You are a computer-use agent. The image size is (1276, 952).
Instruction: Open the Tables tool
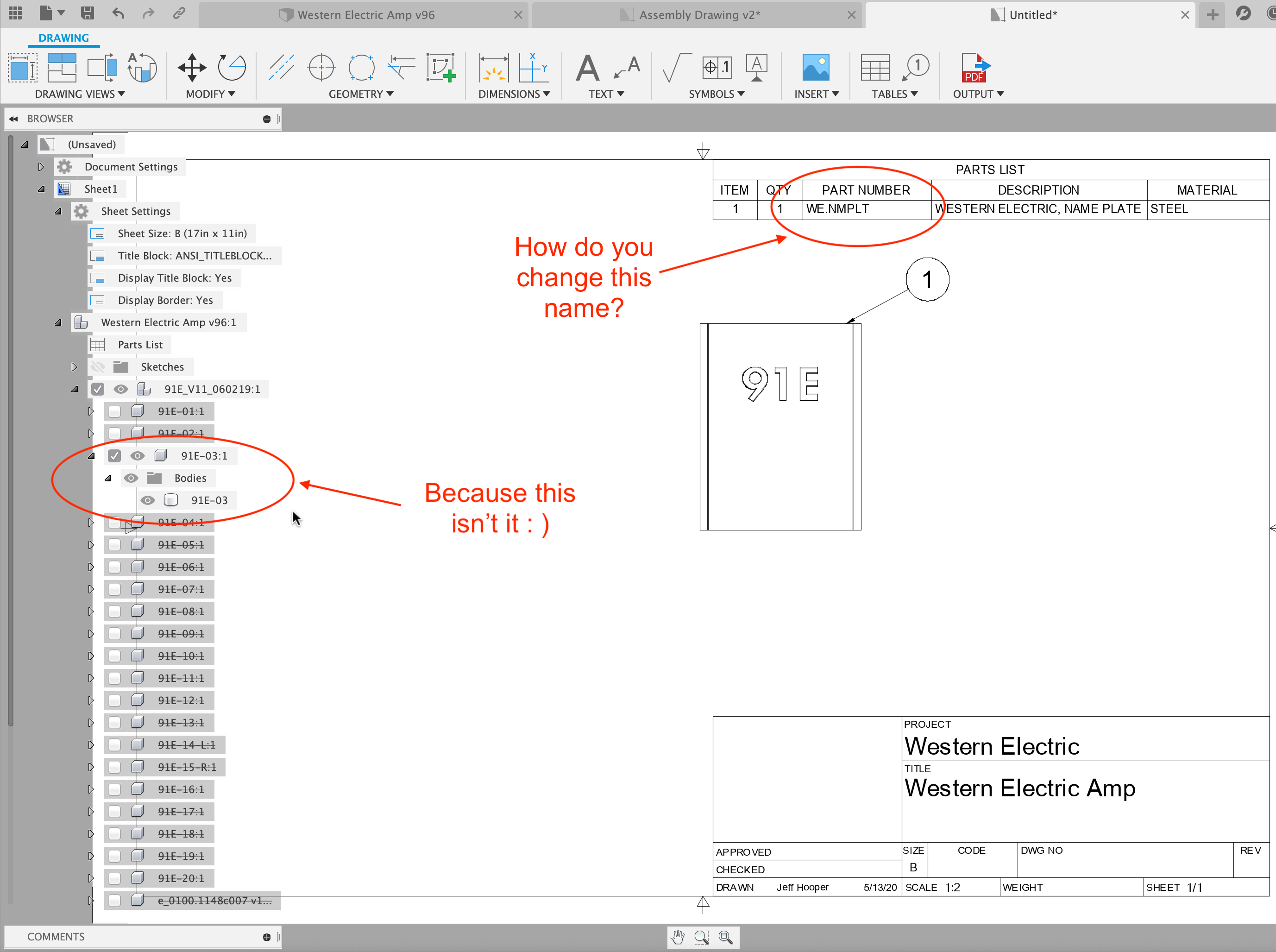[x=876, y=68]
